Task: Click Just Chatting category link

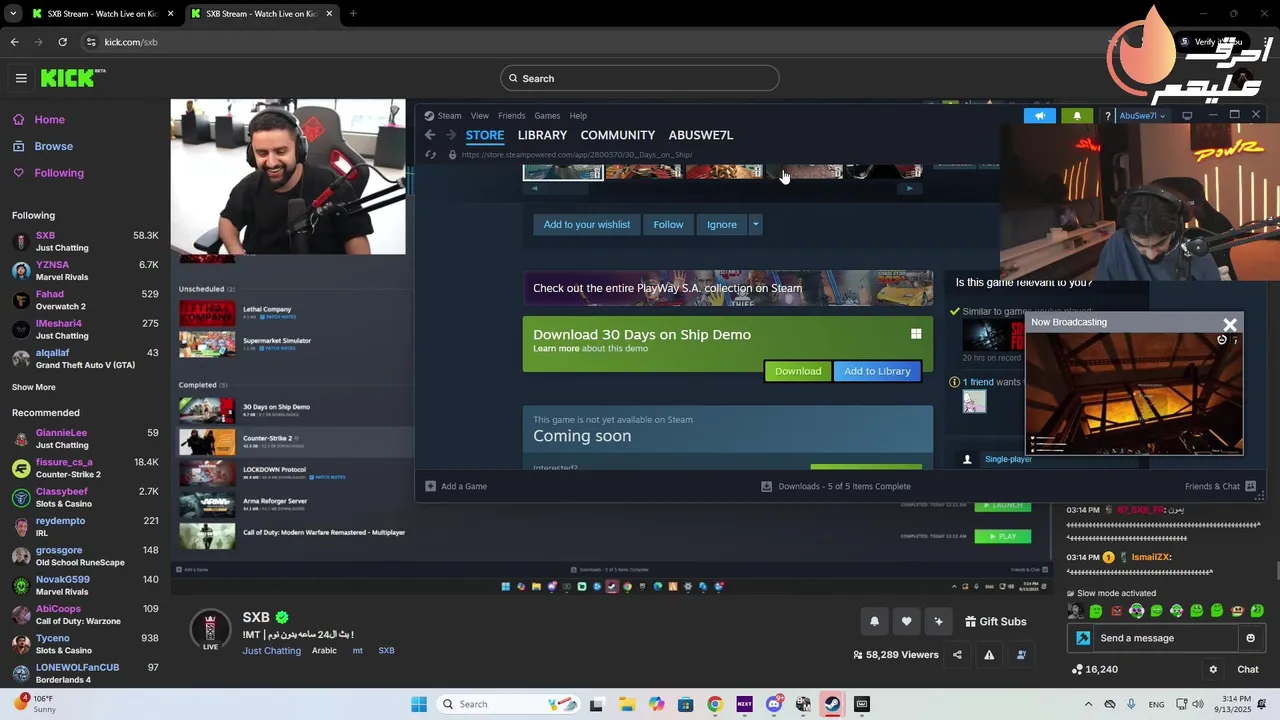Action: (x=271, y=651)
